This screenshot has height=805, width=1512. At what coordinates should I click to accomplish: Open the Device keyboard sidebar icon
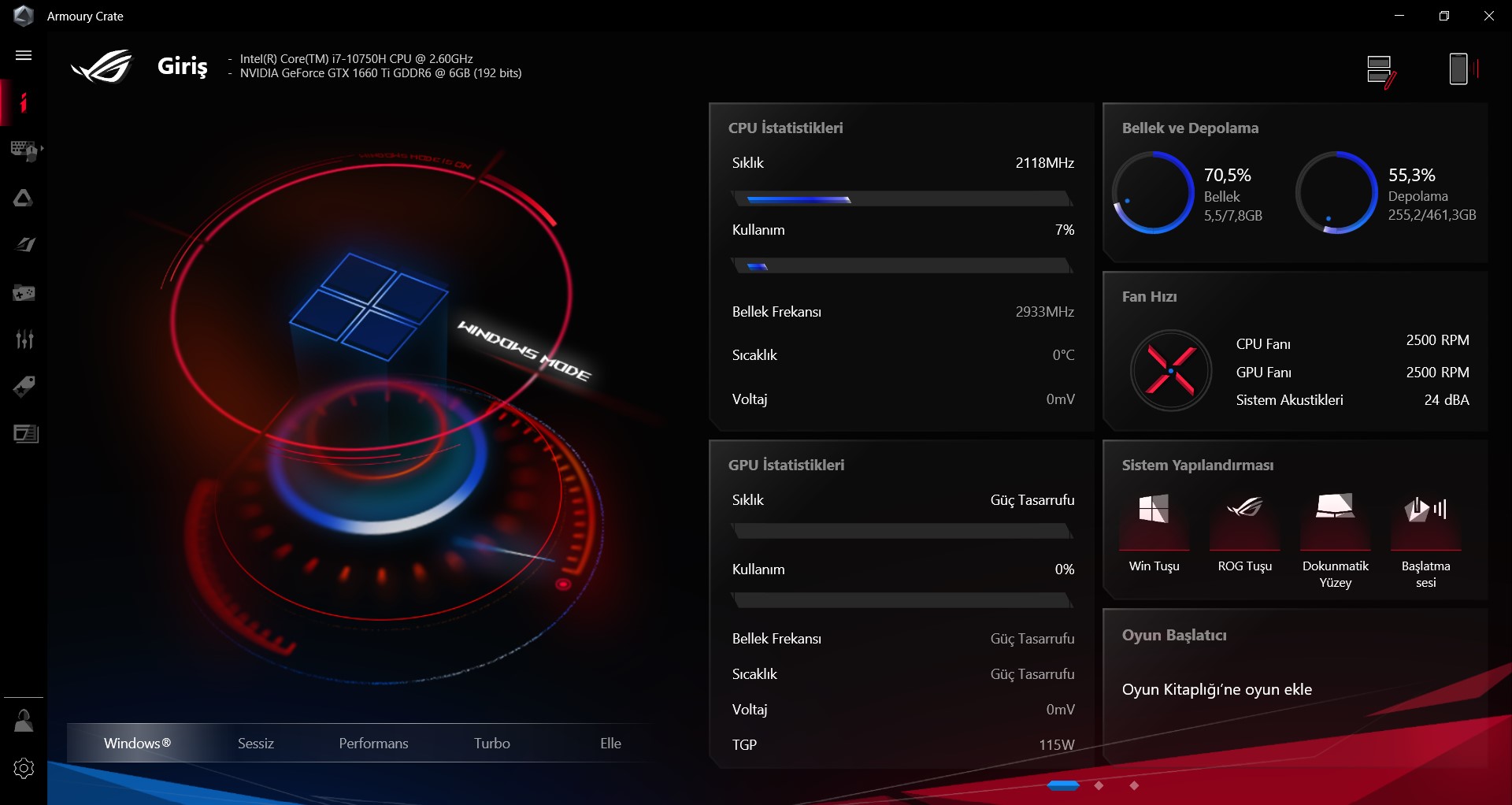point(26,150)
